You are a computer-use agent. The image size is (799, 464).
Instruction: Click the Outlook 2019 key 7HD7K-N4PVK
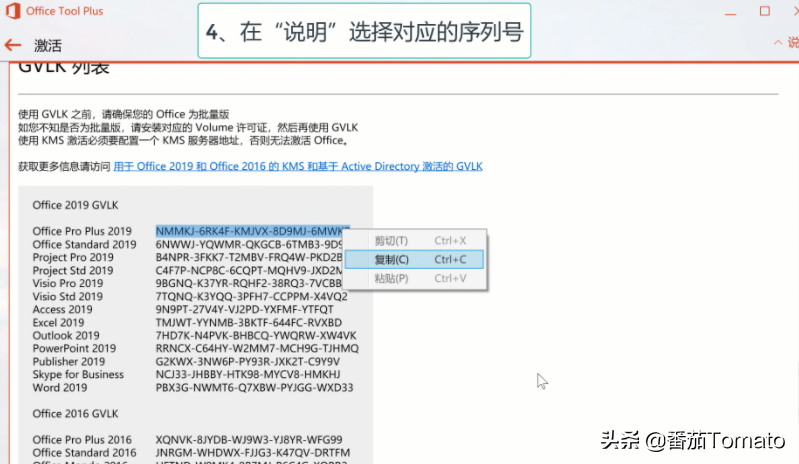[256, 336]
